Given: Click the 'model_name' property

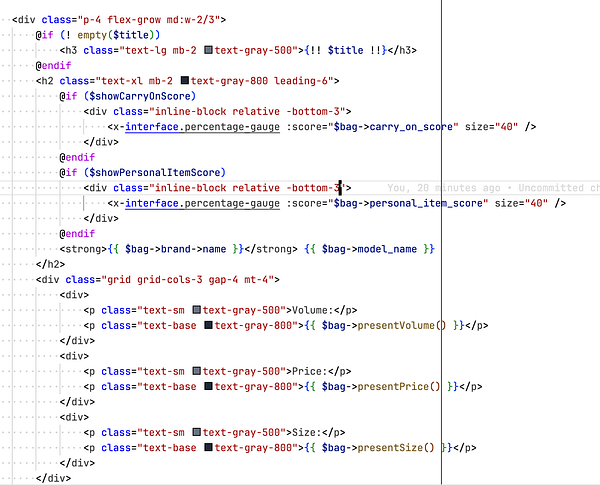Looking at the screenshot, I should (387, 249).
